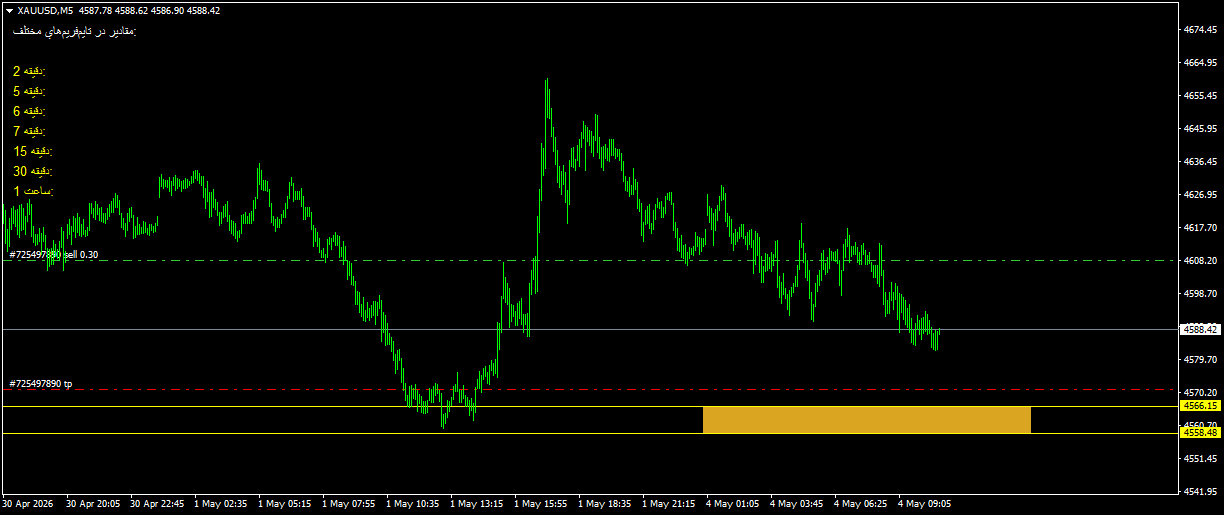1224x515 pixels.
Task: Click the current price tag 4588.42
Action: click(x=1199, y=329)
